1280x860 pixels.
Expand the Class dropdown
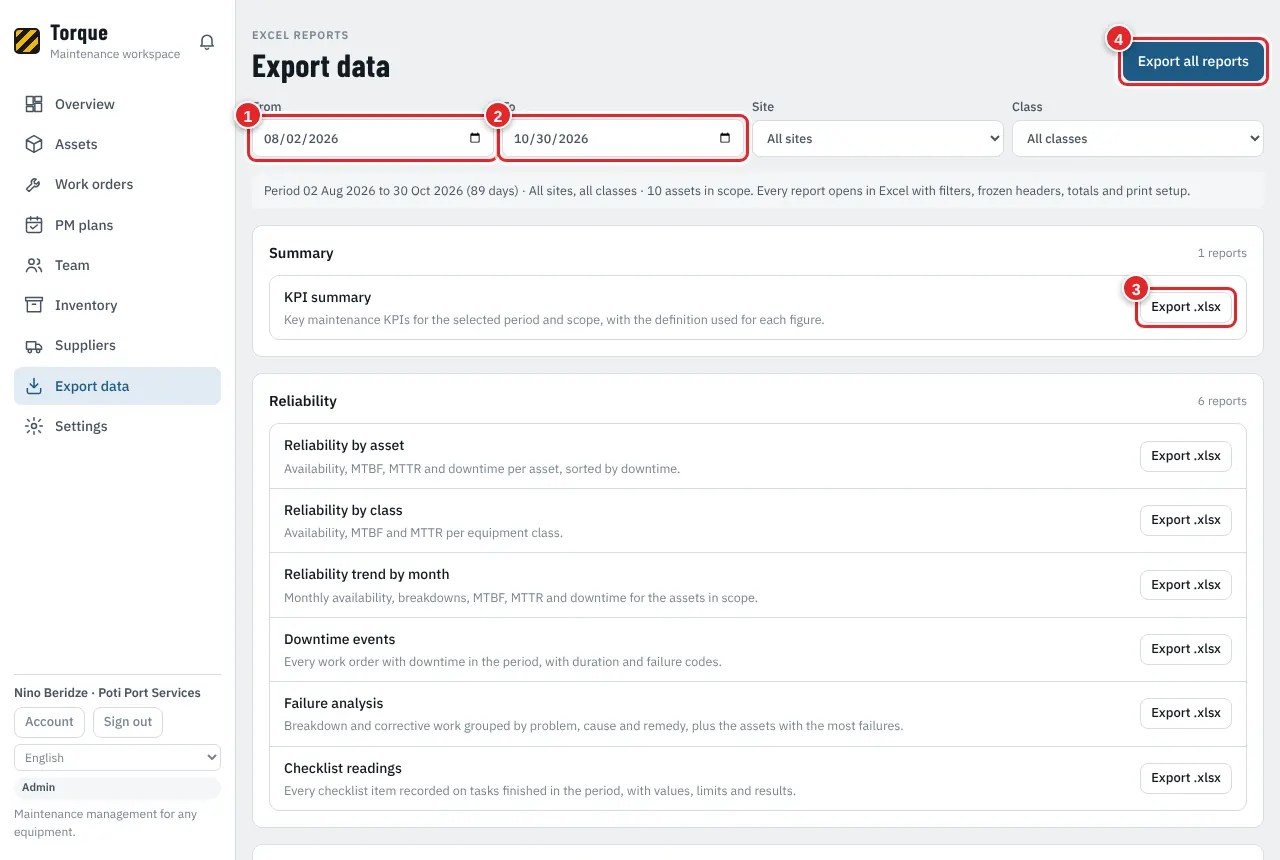pos(1137,139)
